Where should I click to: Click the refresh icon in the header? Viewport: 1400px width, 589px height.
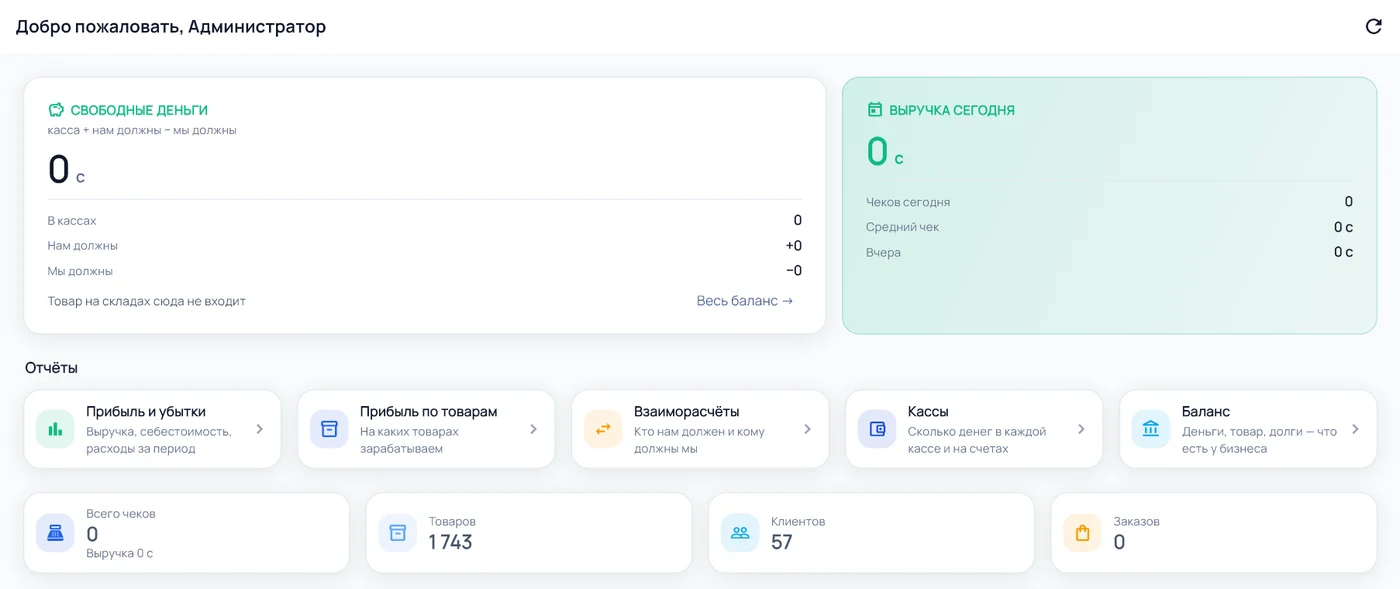click(x=1374, y=27)
